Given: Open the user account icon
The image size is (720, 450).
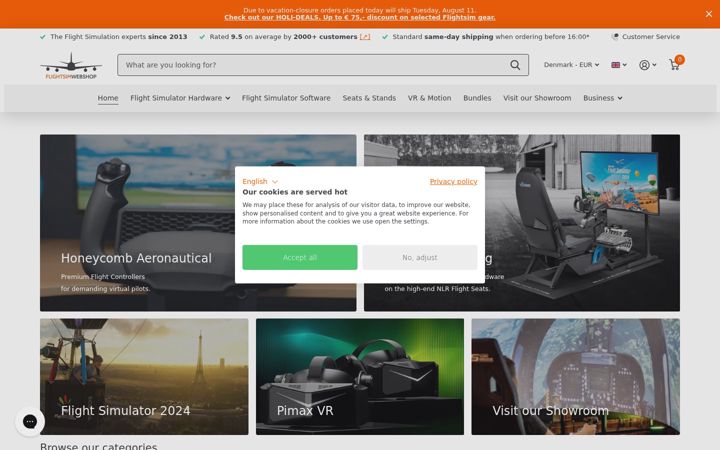Looking at the screenshot, I should [x=644, y=65].
